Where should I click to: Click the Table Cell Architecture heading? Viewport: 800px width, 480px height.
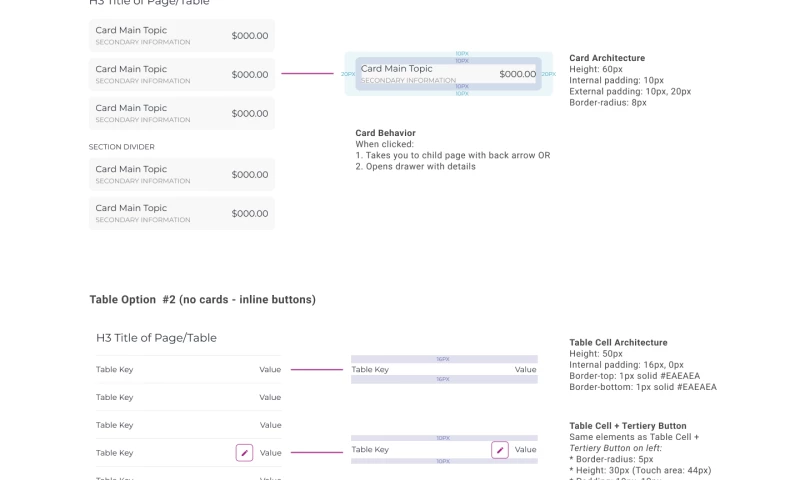coord(618,342)
